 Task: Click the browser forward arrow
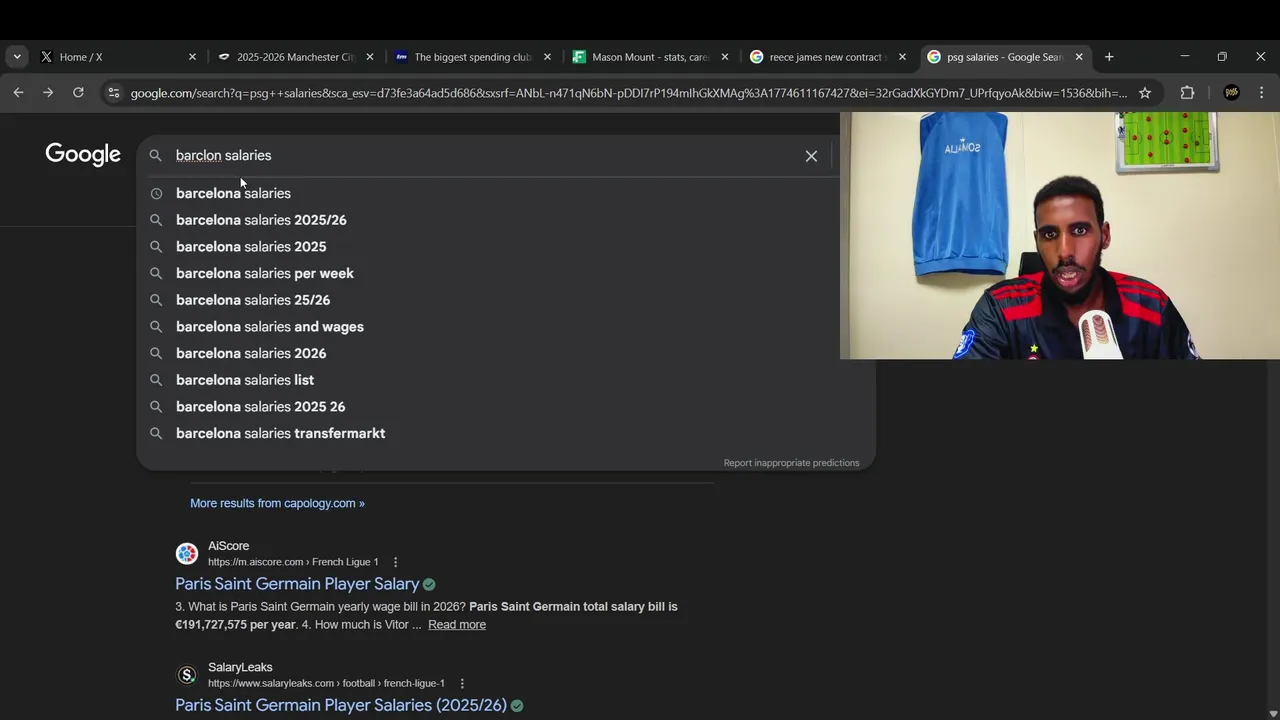(x=48, y=93)
